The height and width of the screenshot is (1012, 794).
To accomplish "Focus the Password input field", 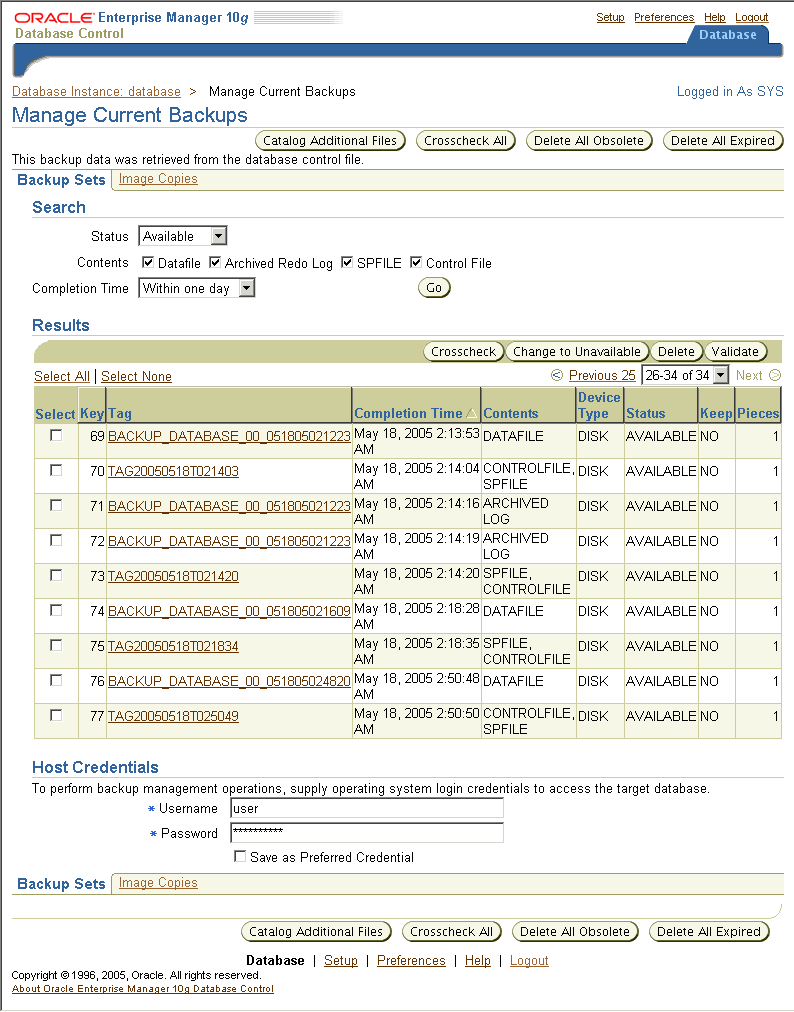I will coord(366,833).
